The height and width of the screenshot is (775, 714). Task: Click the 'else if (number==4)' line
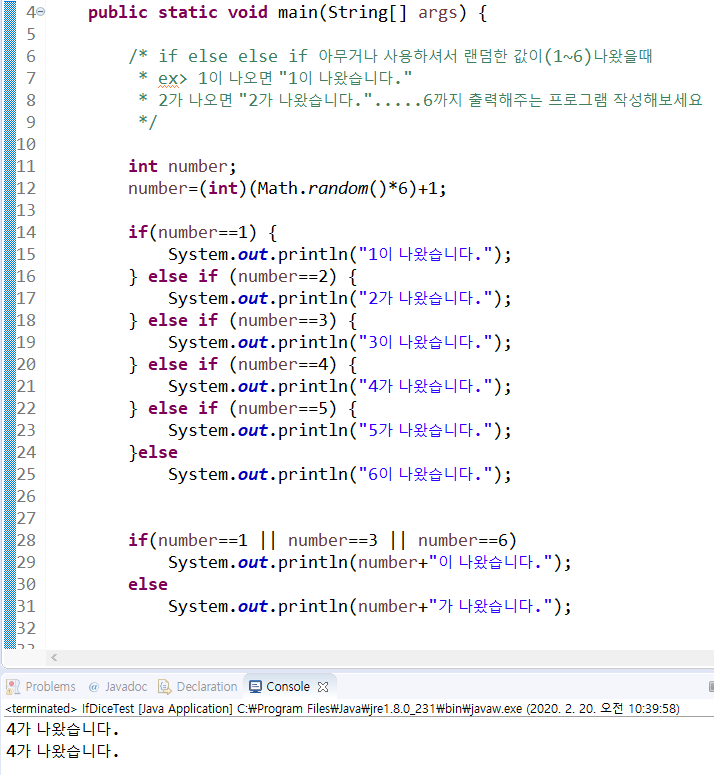[x=243, y=364]
